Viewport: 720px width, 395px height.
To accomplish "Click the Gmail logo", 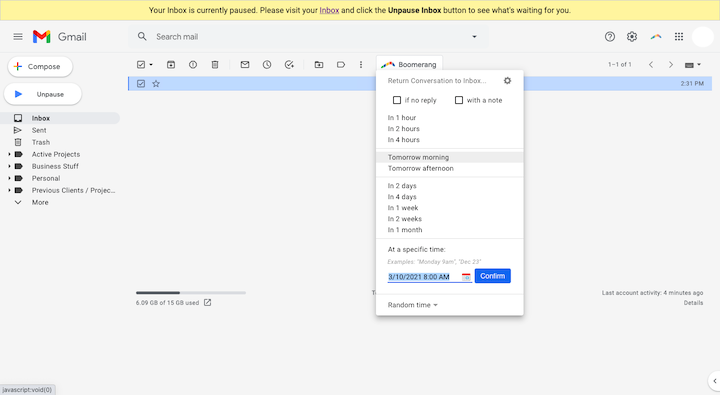I will [x=60, y=37].
